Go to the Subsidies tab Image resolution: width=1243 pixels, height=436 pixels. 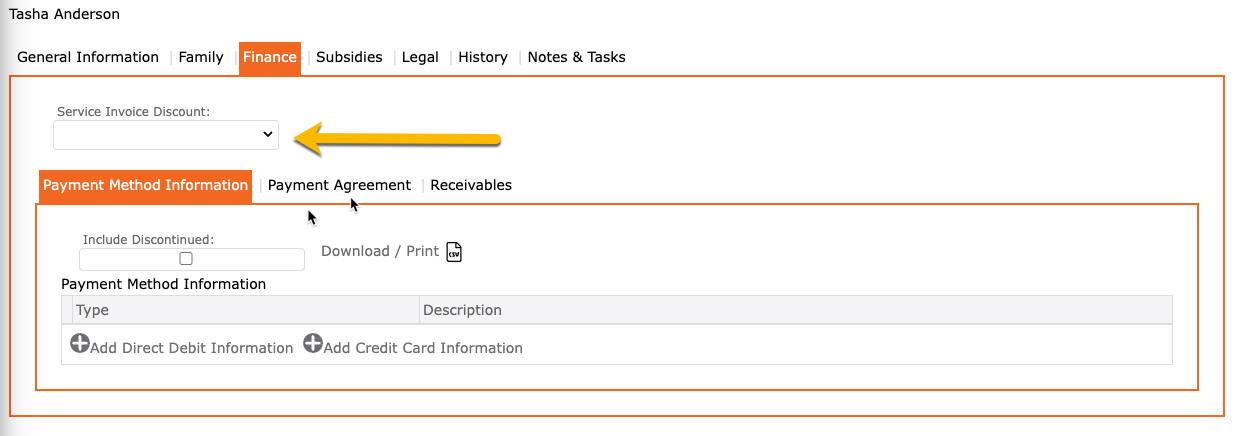coord(349,57)
